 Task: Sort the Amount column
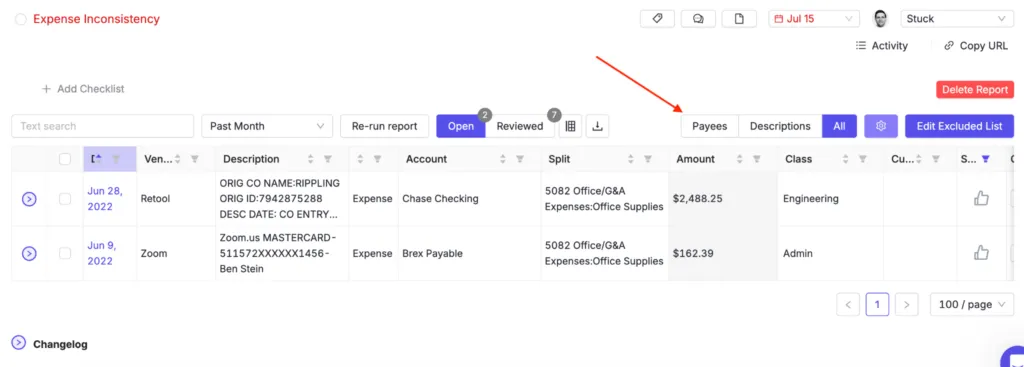click(x=739, y=159)
